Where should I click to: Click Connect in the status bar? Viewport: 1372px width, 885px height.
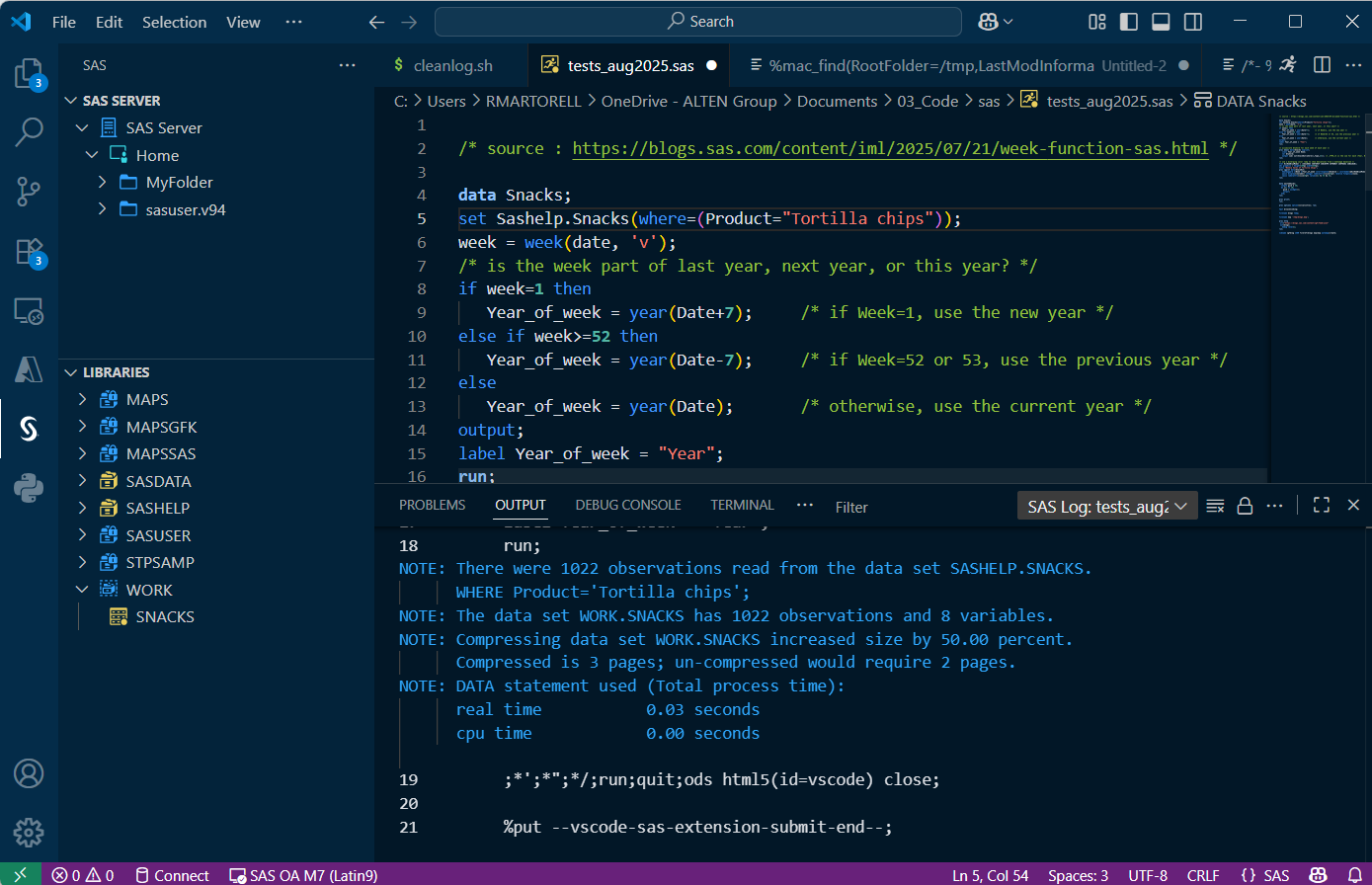pyautogui.click(x=172, y=875)
